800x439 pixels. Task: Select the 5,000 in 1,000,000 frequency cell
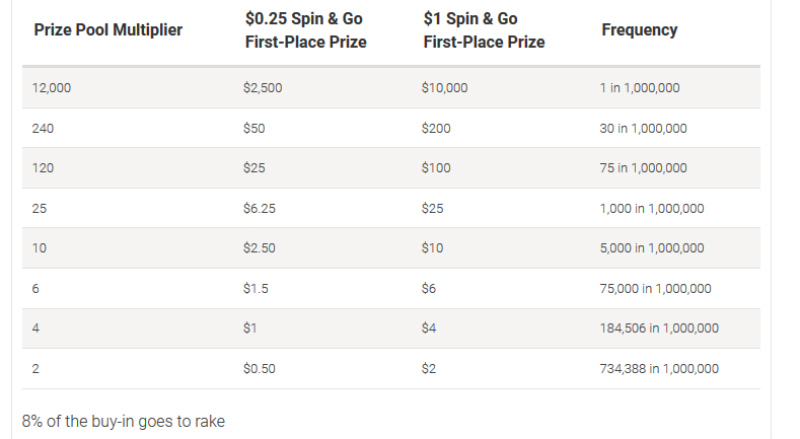[652, 248]
